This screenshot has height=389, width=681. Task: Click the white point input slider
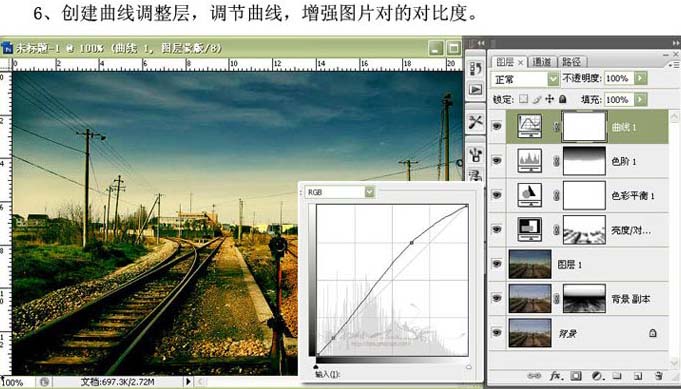point(469,367)
